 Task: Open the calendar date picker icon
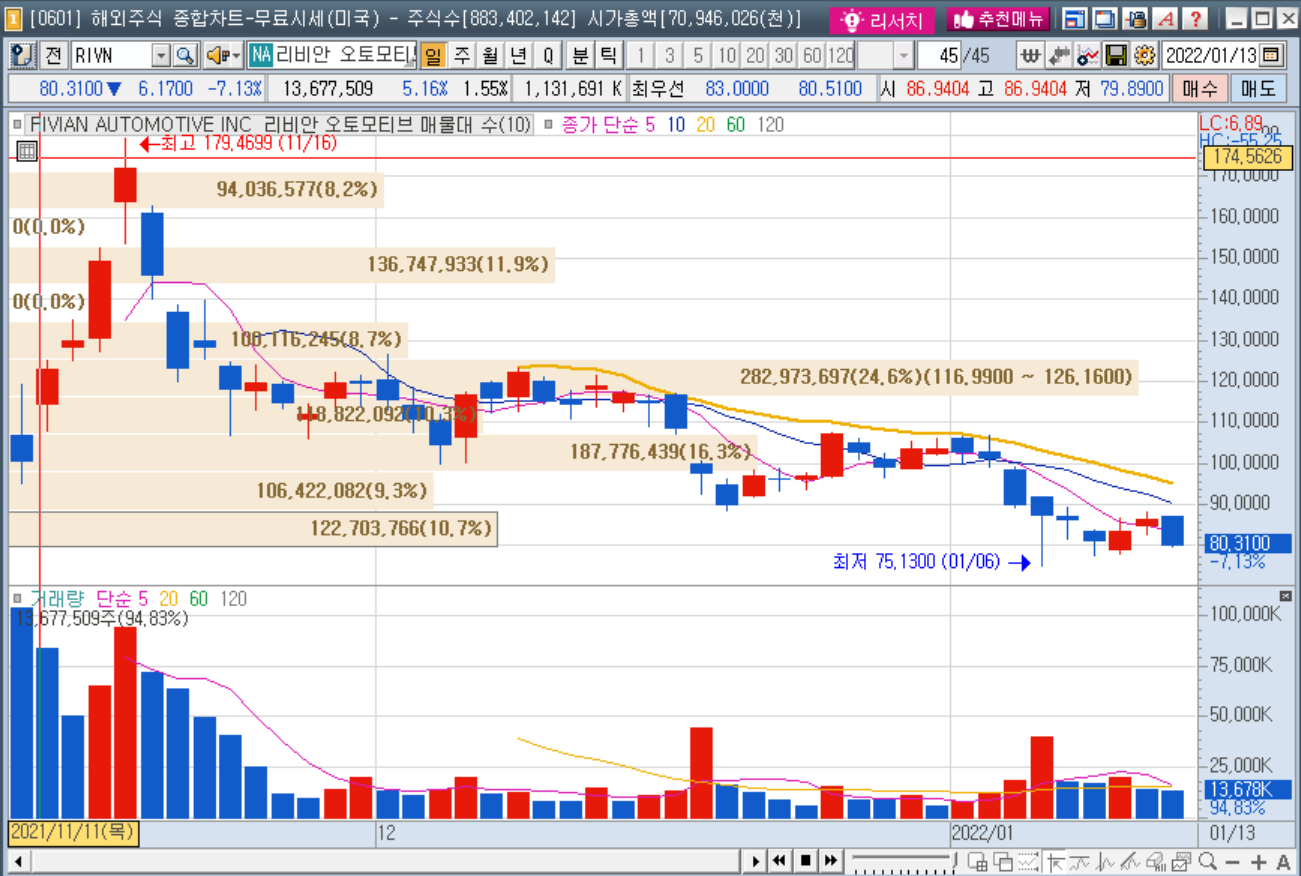[x=1272, y=55]
